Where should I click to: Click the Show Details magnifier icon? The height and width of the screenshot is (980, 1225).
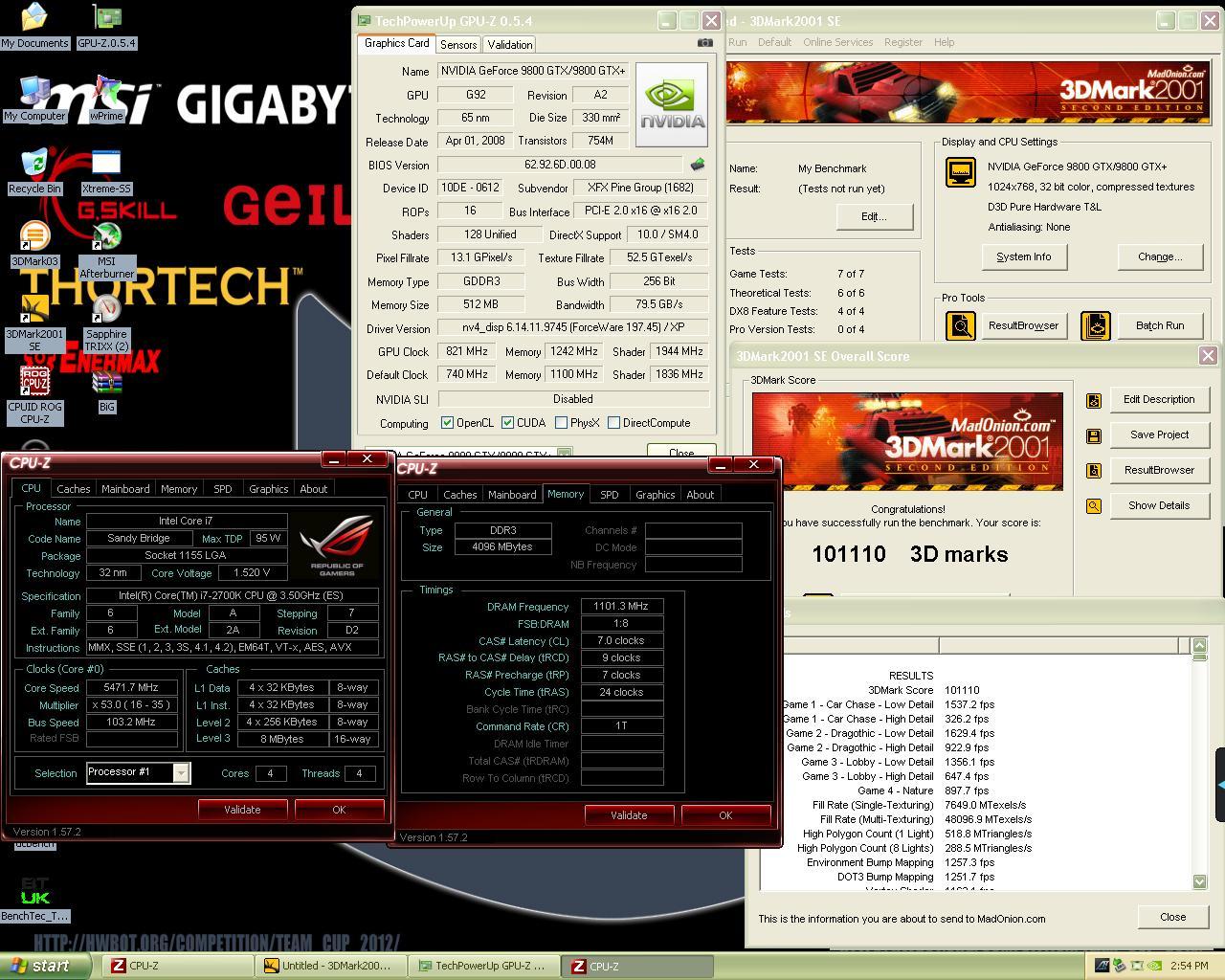(1094, 506)
